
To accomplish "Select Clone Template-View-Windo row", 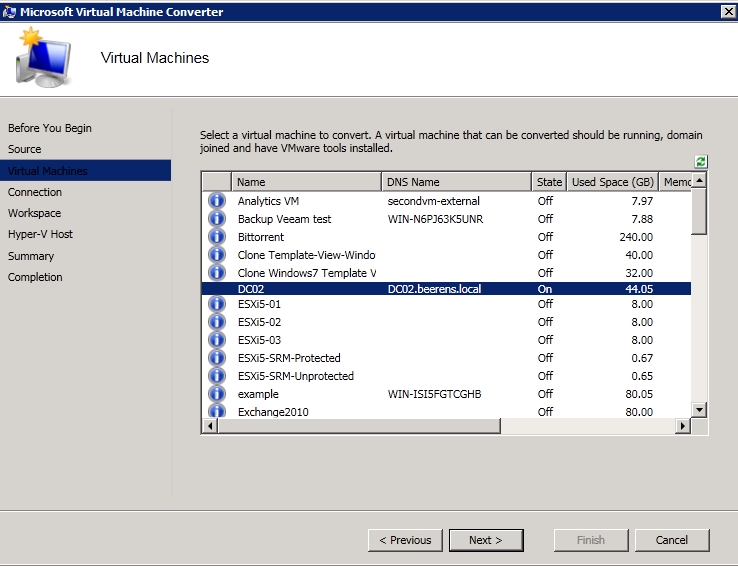I will [x=446, y=255].
